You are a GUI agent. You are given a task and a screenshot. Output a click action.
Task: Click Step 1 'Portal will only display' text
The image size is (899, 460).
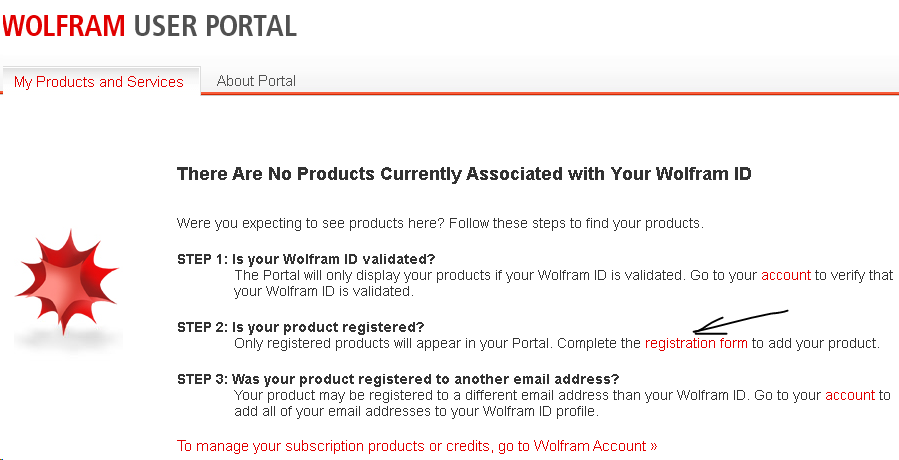495,275
